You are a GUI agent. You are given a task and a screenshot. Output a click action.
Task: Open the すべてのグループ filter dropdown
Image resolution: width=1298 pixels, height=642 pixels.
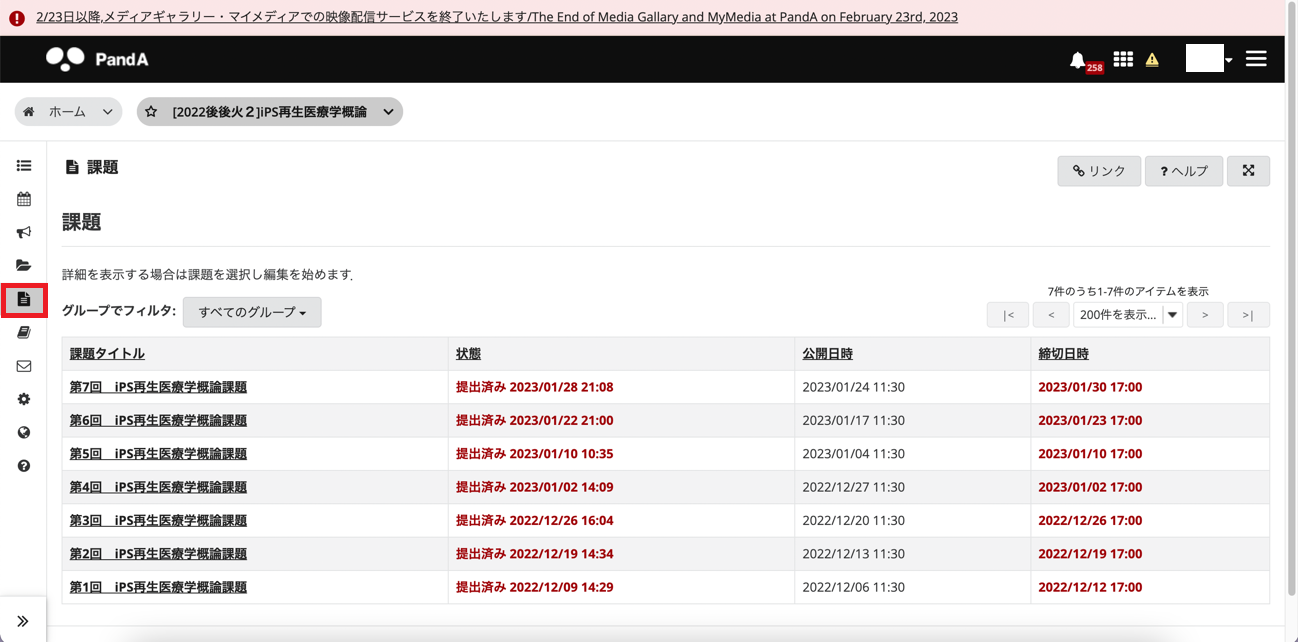(252, 312)
